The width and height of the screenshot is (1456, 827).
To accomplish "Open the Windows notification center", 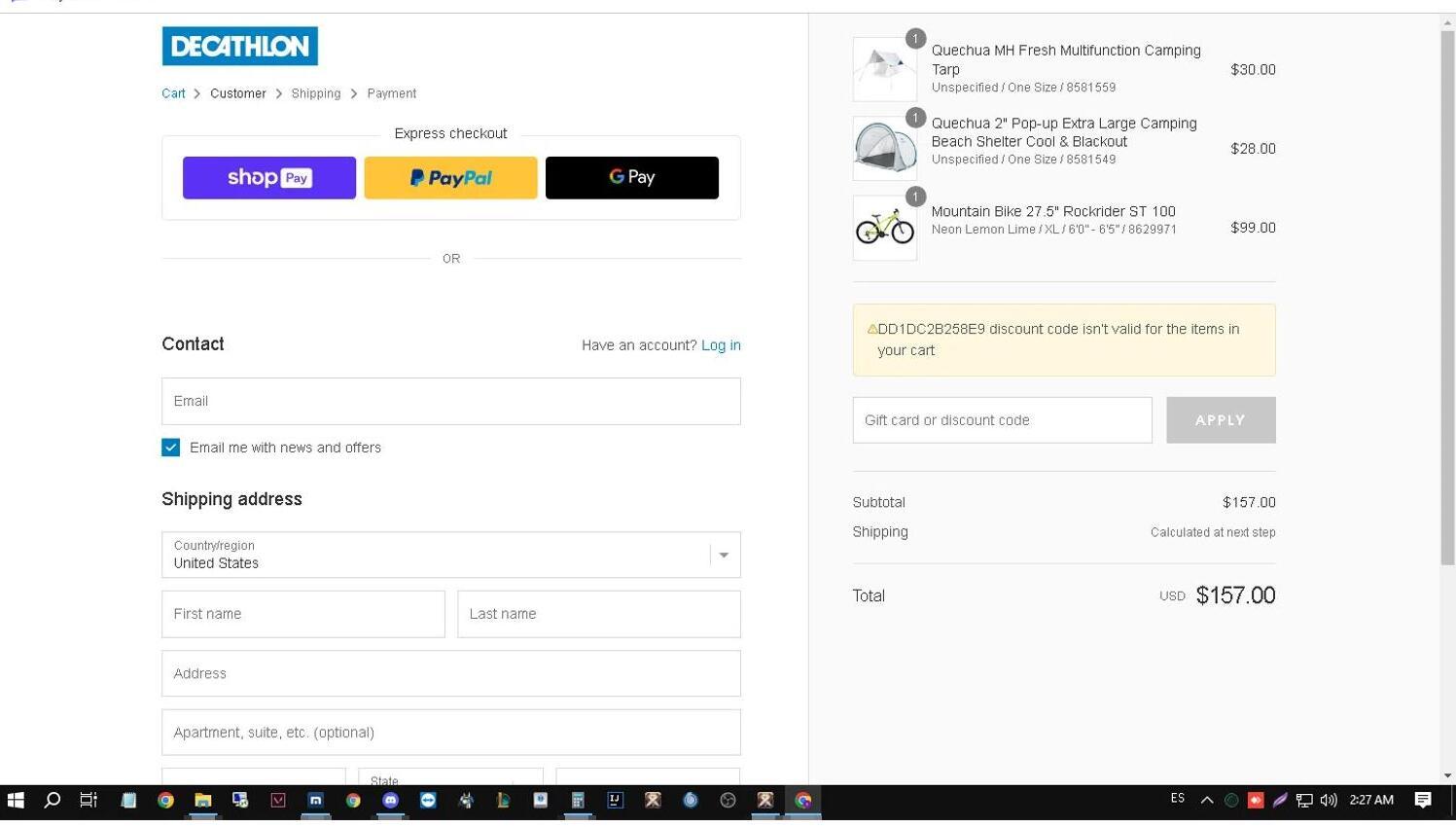I will [1423, 800].
